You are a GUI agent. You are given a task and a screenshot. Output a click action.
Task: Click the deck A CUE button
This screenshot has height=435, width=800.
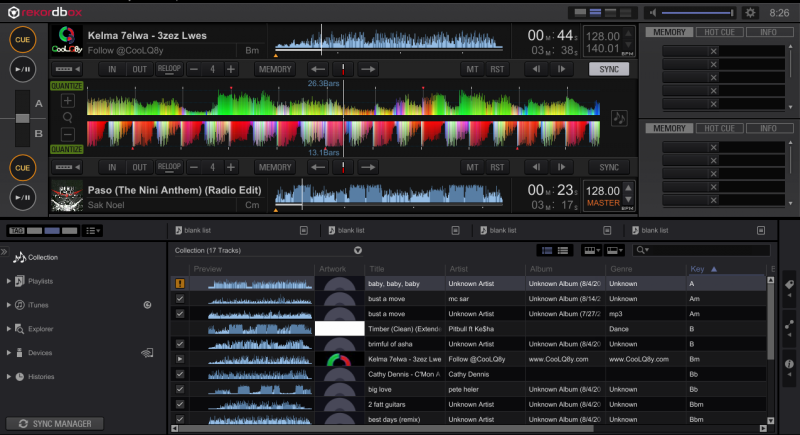click(22, 40)
